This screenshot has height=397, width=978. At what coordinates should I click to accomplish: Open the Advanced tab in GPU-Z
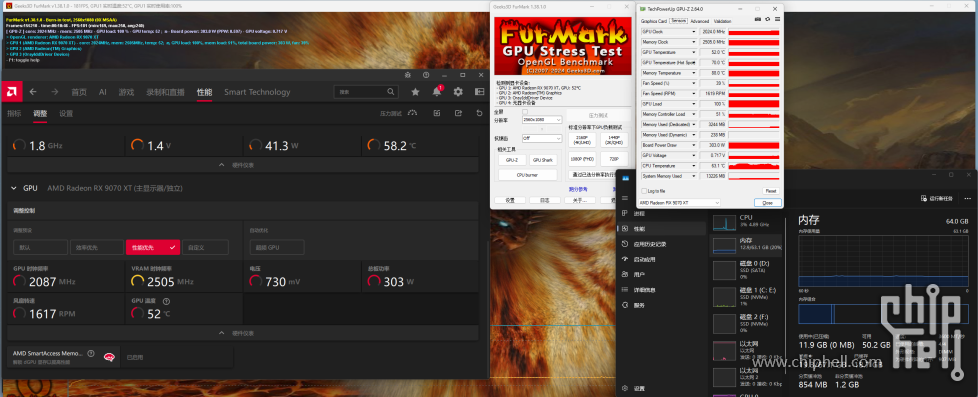point(699,21)
